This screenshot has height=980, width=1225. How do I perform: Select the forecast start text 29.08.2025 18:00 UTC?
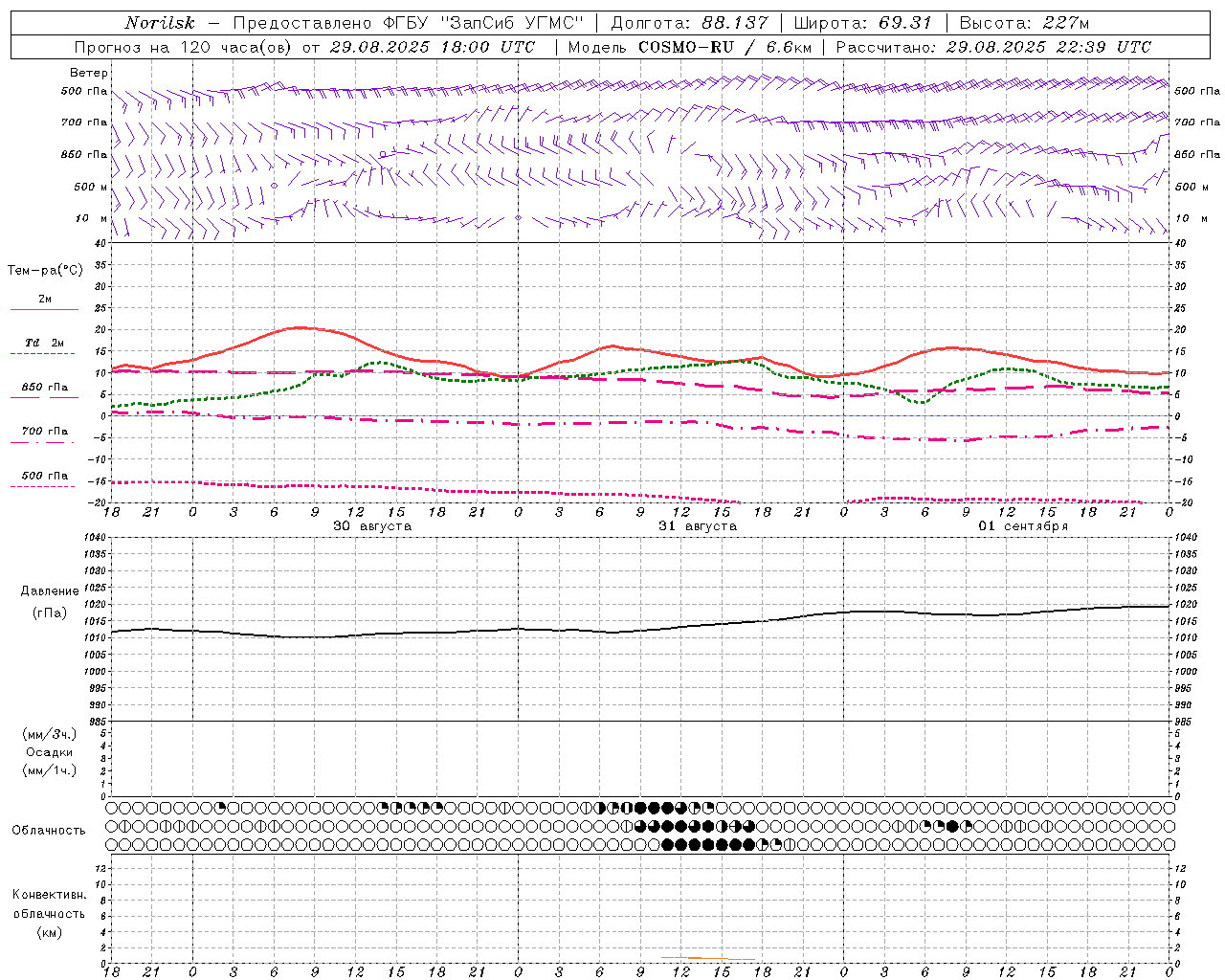point(433,47)
